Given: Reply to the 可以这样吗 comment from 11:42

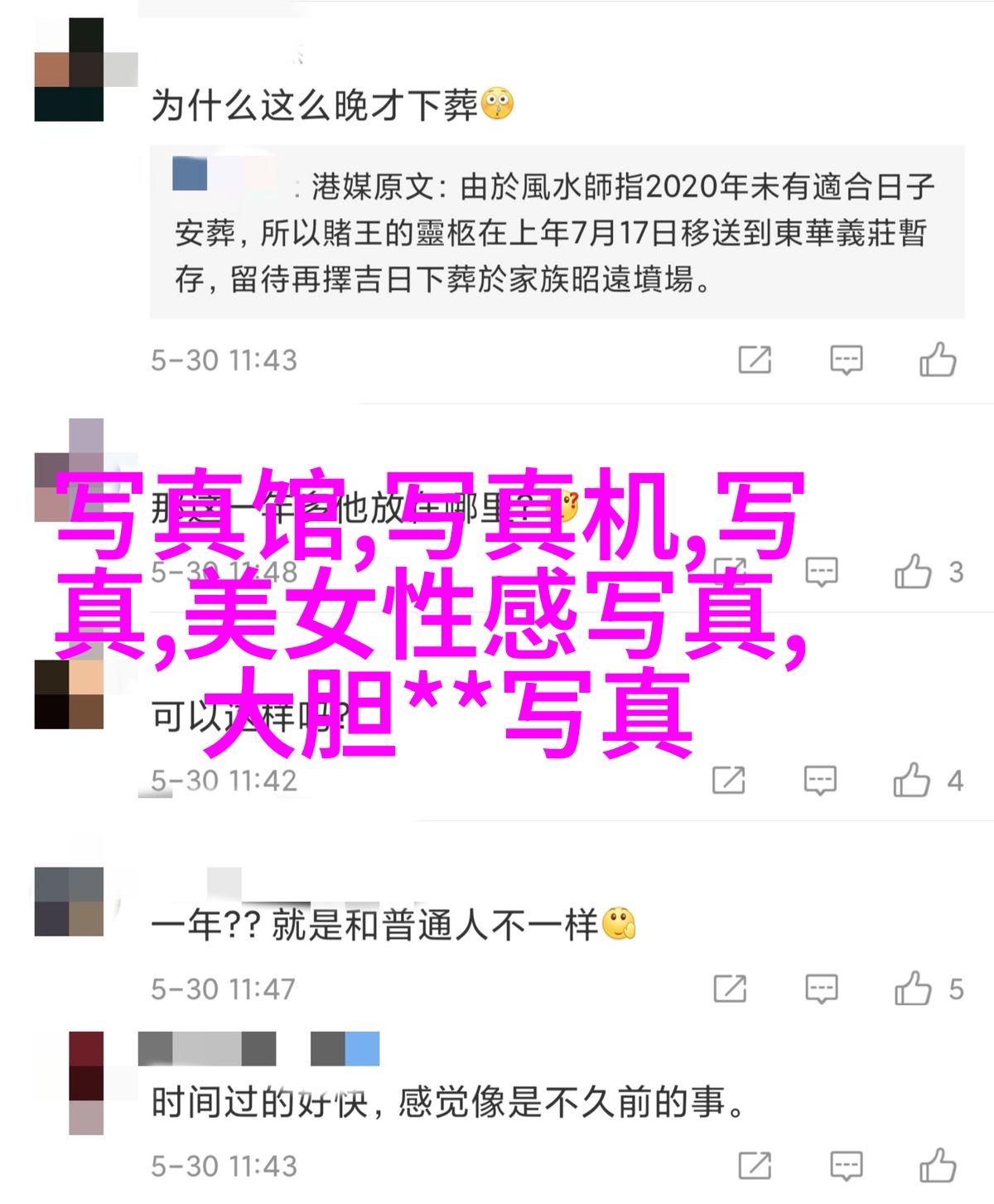Looking at the screenshot, I should tap(820, 781).
